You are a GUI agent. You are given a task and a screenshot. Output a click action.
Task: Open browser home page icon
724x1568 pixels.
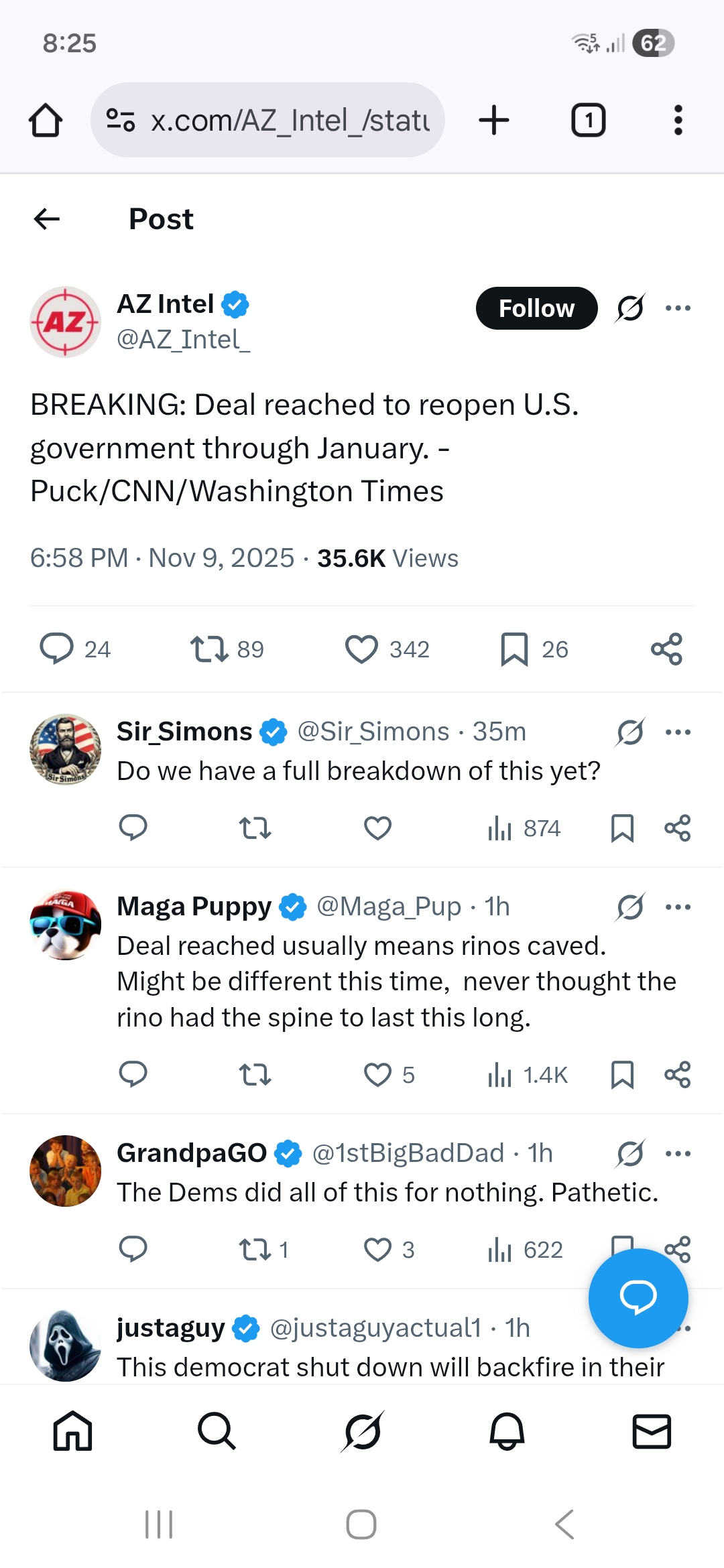46,121
